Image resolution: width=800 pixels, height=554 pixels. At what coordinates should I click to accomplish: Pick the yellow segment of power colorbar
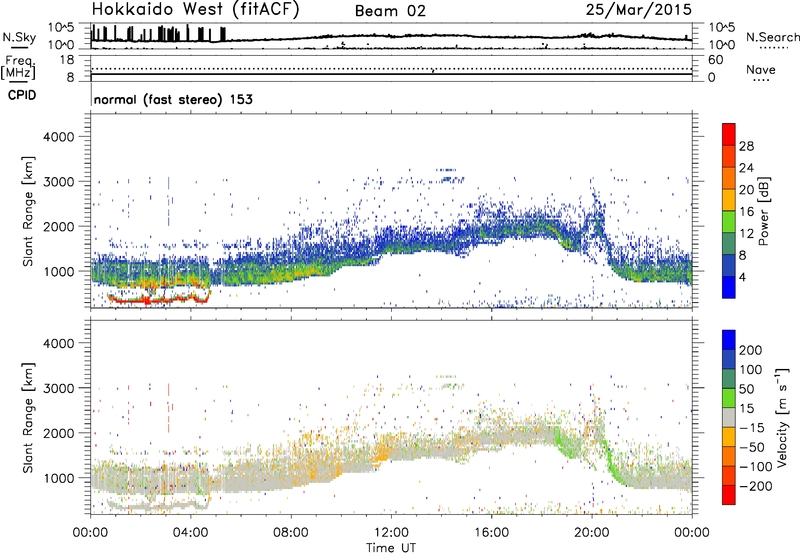[729, 200]
